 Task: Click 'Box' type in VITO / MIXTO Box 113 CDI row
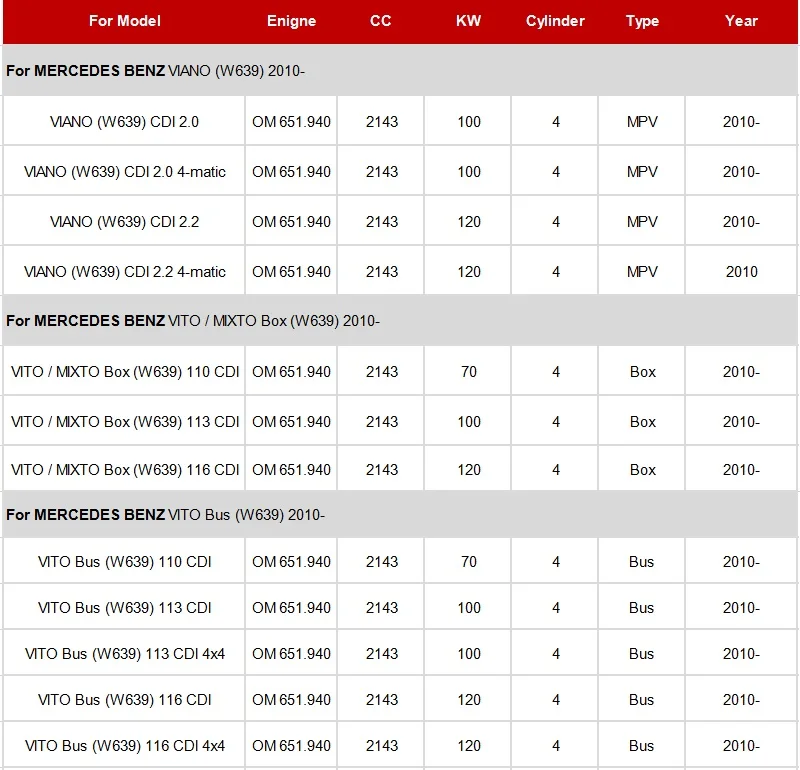pyautogui.click(x=642, y=421)
